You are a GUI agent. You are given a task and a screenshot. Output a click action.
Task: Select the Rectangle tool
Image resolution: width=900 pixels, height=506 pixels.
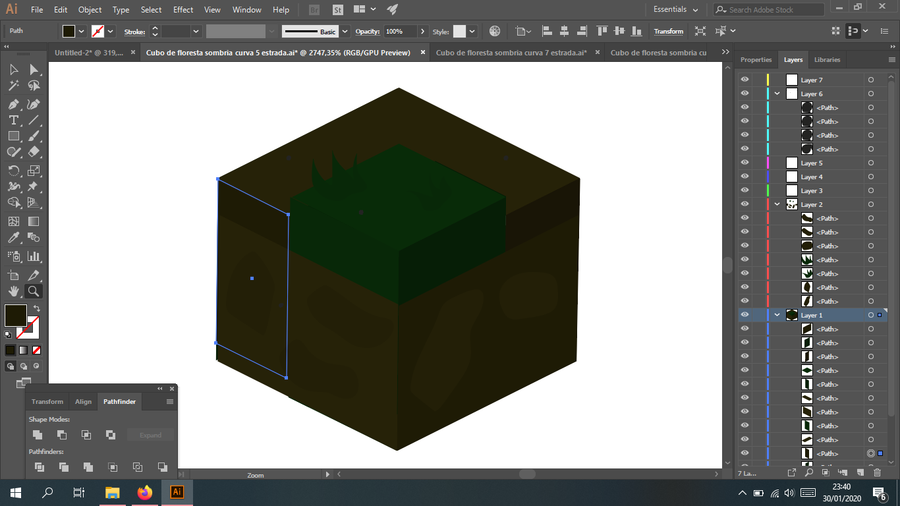click(x=13, y=136)
